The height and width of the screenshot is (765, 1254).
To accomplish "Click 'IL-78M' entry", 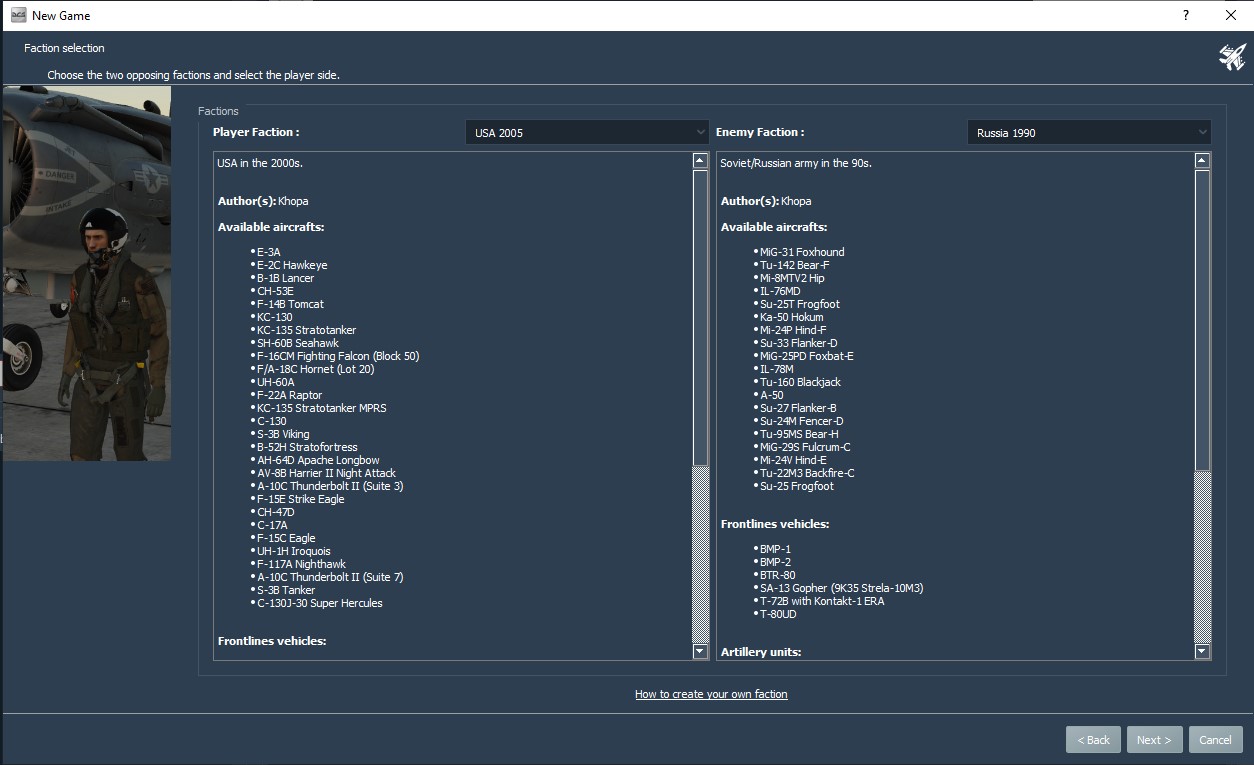I will (777, 369).
